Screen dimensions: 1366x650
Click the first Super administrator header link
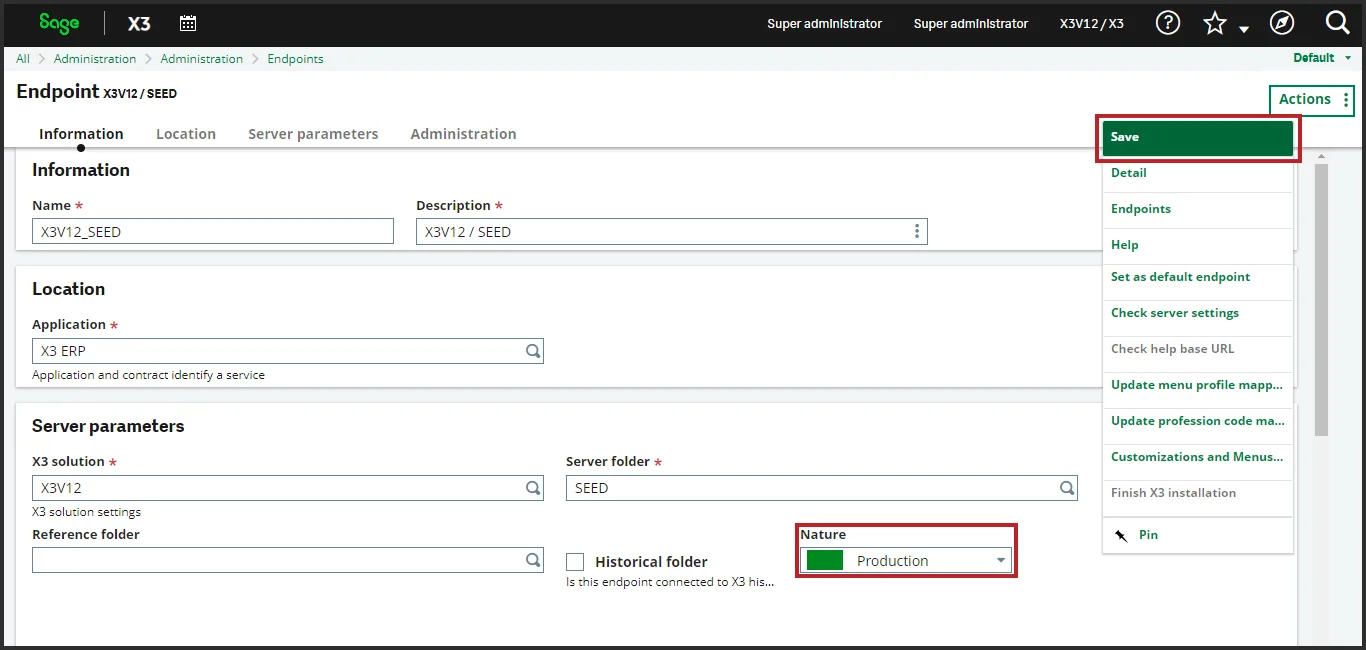[825, 23]
